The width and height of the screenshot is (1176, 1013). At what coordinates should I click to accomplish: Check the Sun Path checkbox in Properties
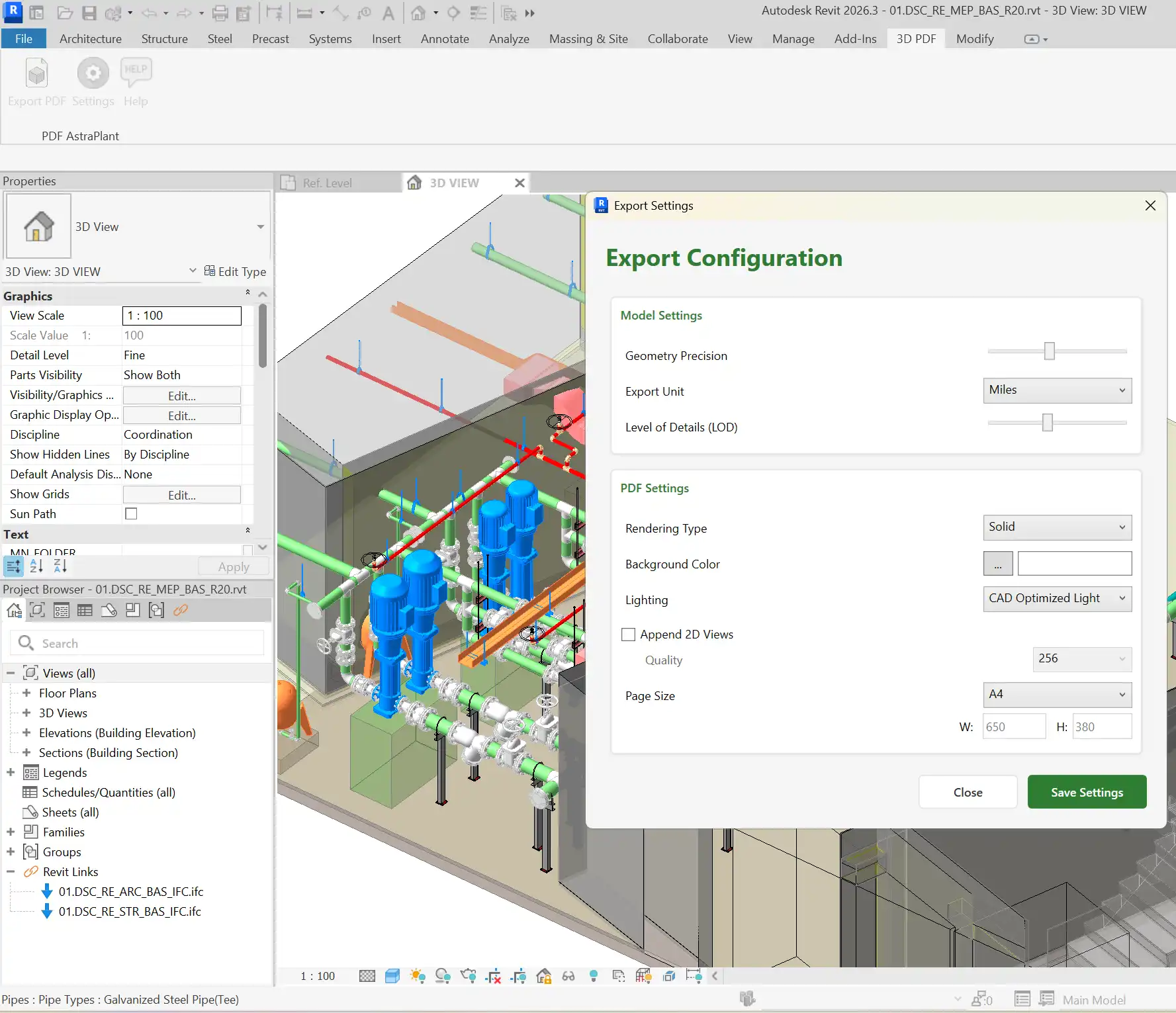pos(131,513)
